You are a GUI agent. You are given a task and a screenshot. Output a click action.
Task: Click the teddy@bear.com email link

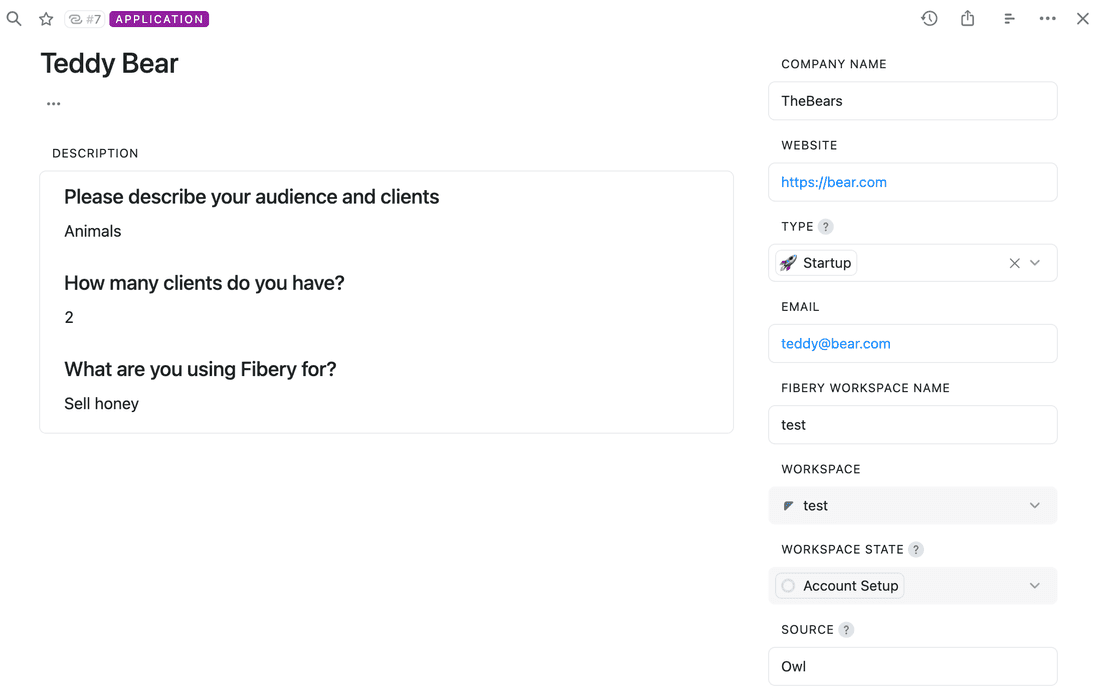click(834, 343)
